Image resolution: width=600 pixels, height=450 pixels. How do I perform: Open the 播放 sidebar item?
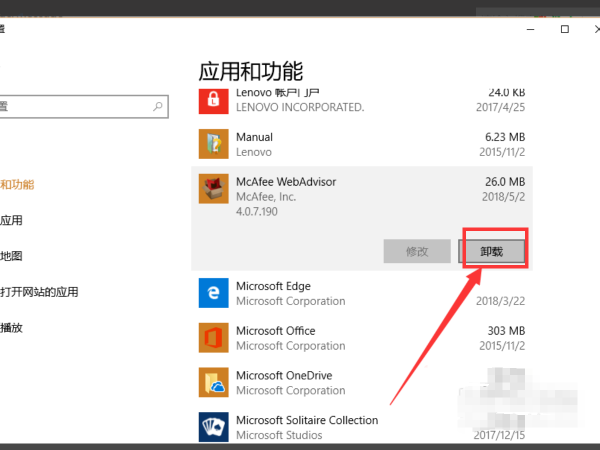pos(11,328)
